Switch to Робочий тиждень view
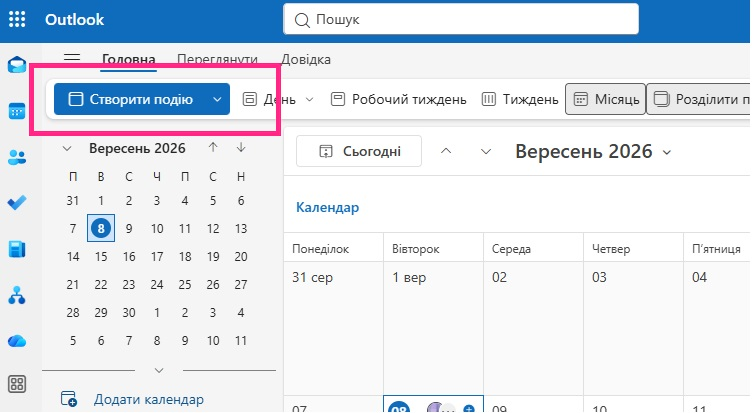The image size is (752, 413). 399,99
